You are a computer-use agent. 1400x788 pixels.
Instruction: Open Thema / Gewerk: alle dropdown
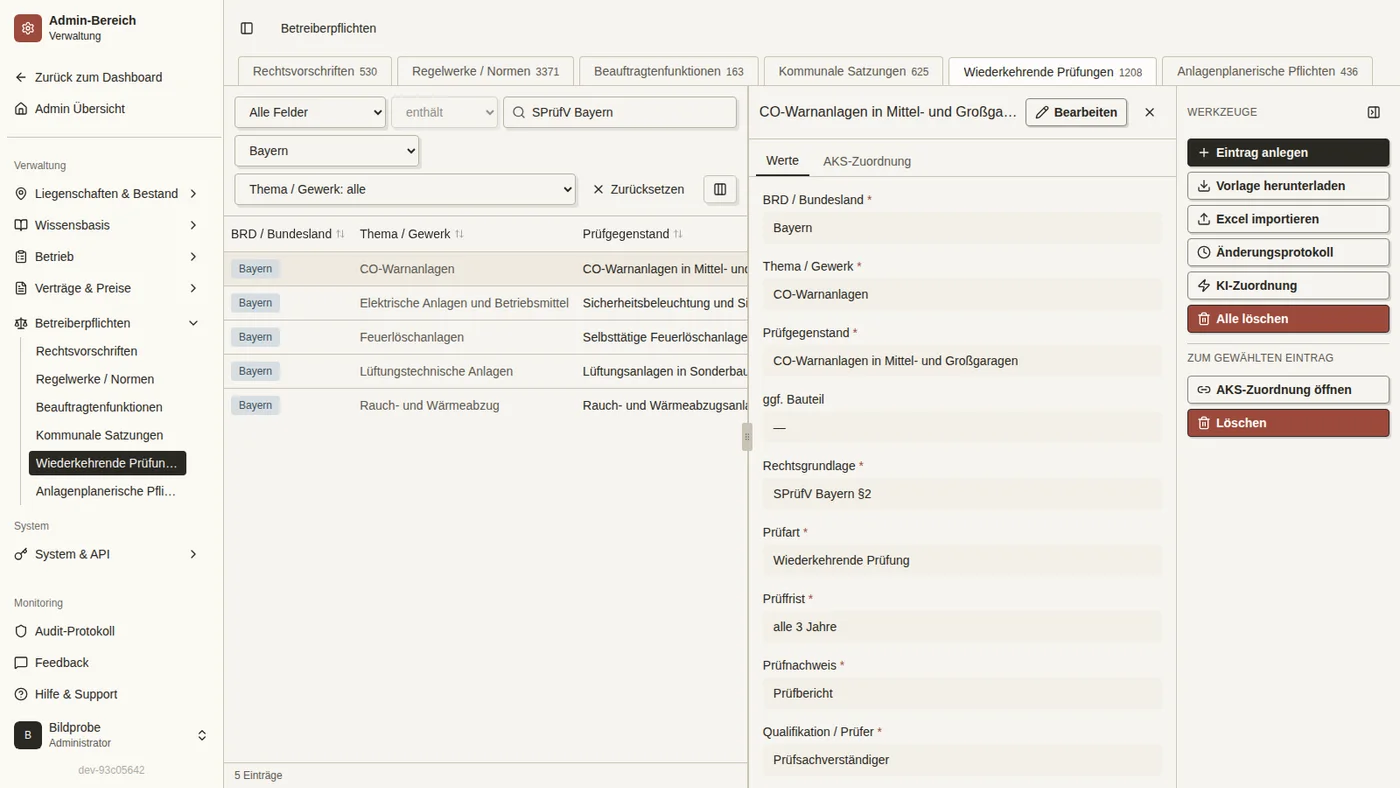405,189
